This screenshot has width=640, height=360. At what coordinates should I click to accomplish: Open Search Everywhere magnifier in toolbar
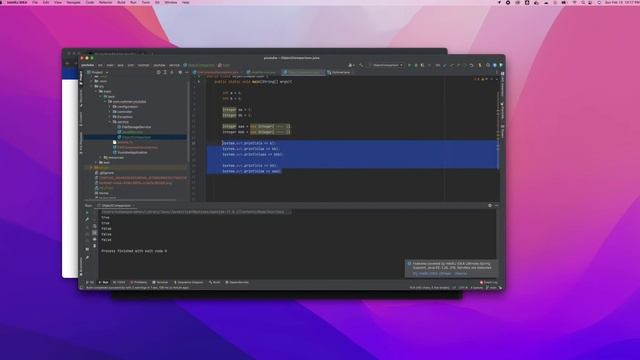point(488,65)
